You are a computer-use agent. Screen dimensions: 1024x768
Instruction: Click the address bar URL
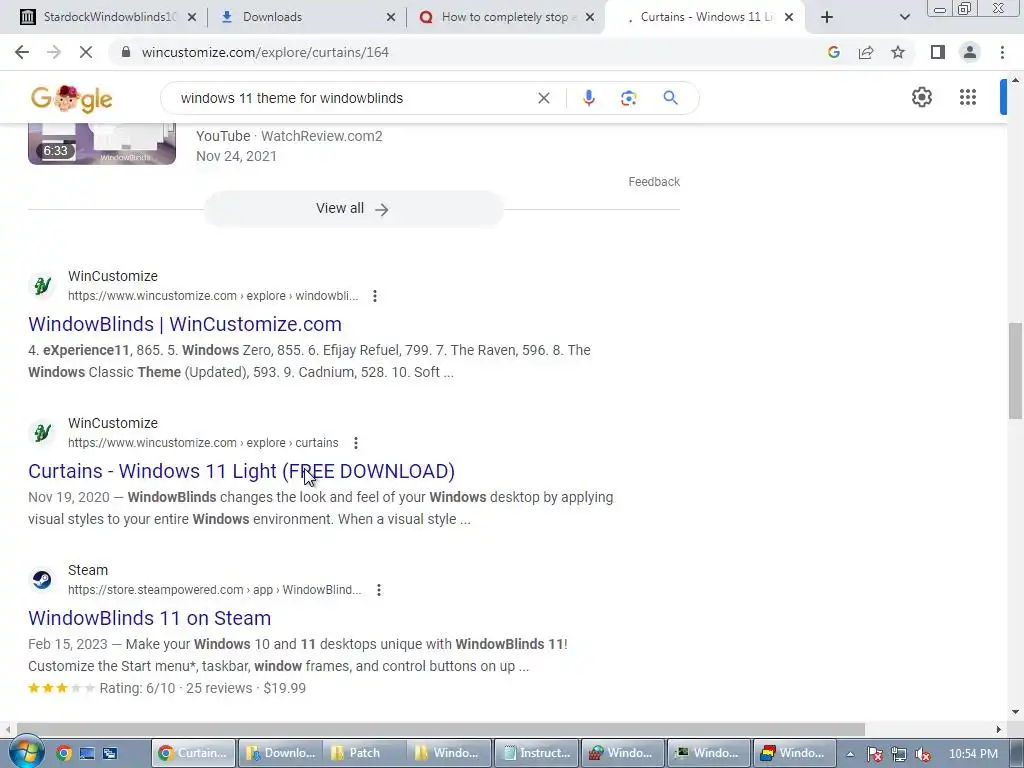pyautogui.click(x=265, y=52)
